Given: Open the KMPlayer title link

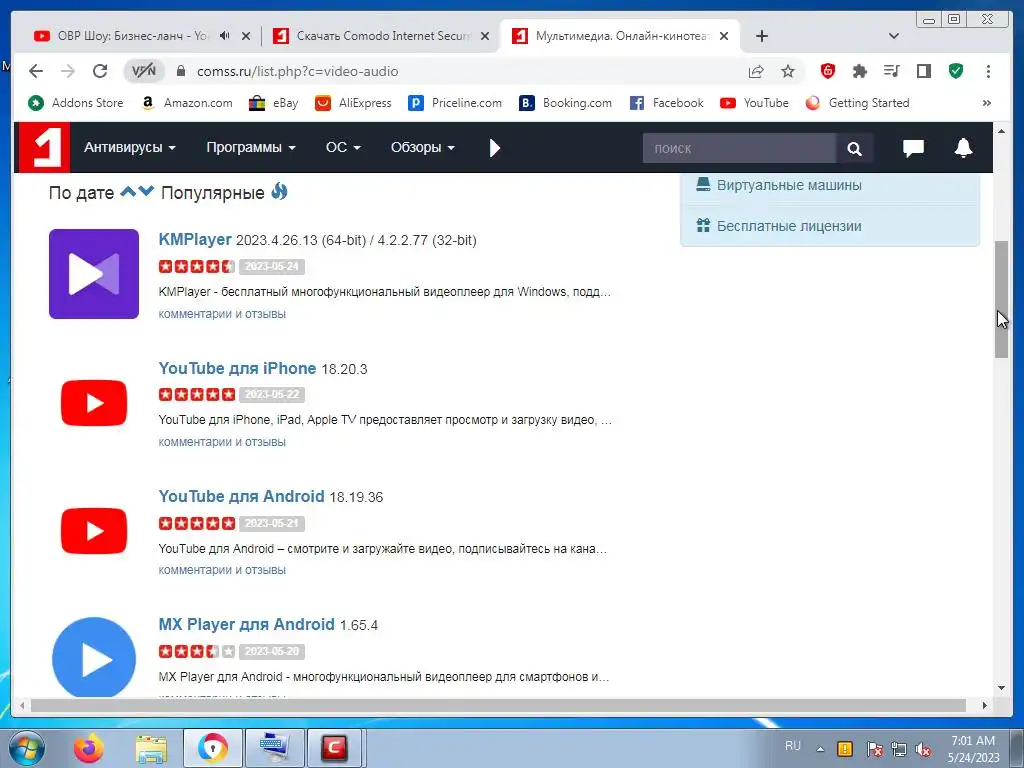Looking at the screenshot, I should click(195, 240).
